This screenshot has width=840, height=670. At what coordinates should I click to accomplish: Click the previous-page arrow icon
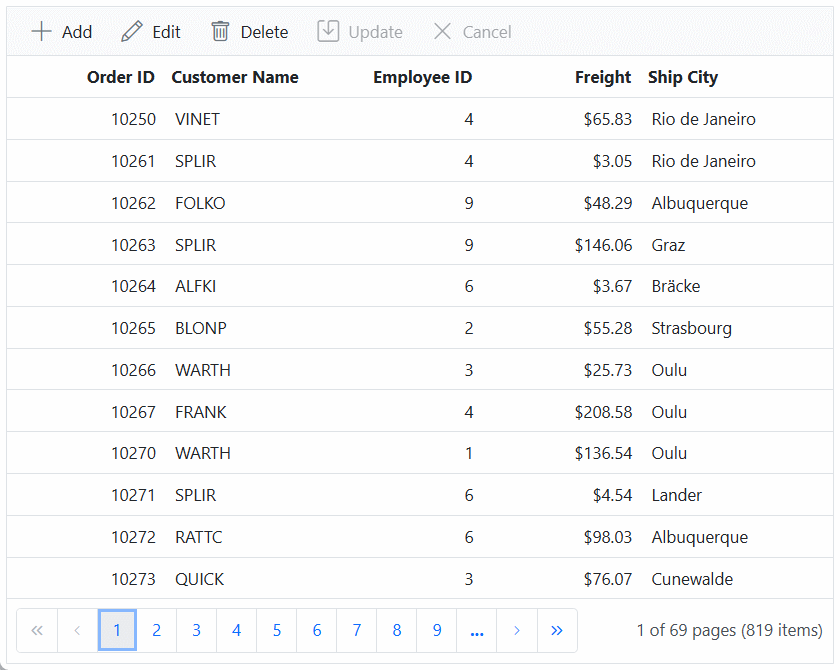click(77, 630)
